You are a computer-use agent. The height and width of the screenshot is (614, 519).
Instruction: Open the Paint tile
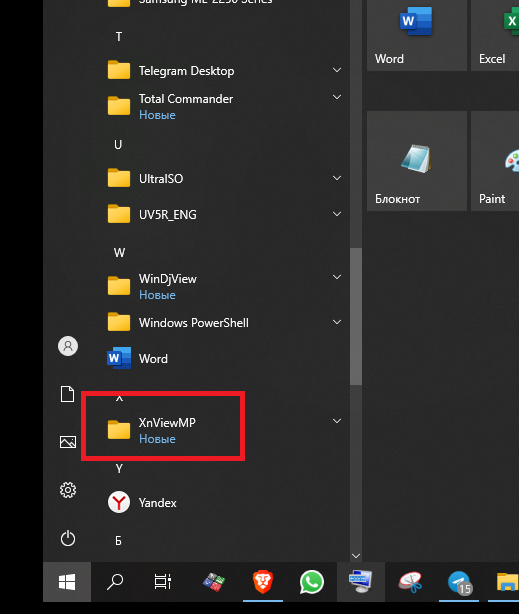click(495, 161)
